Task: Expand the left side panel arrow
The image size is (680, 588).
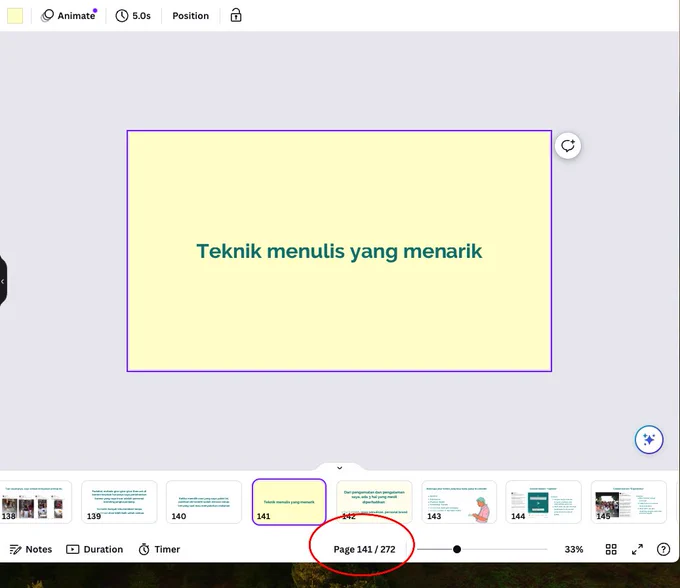Action: (3, 281)
